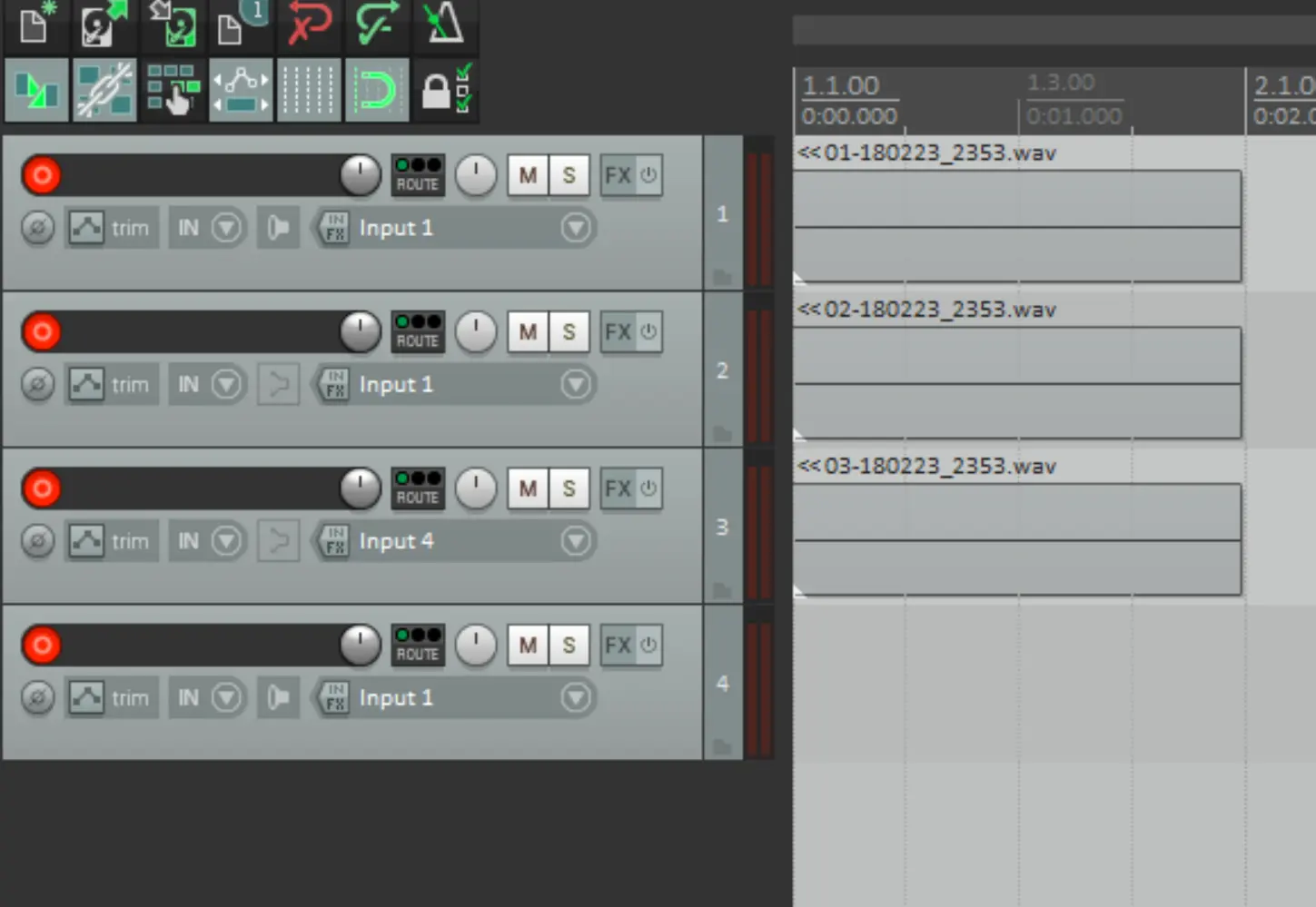The image size is (1316, 907).
Task: Invert phase on track 4
Action: click(x=38, y=698)
